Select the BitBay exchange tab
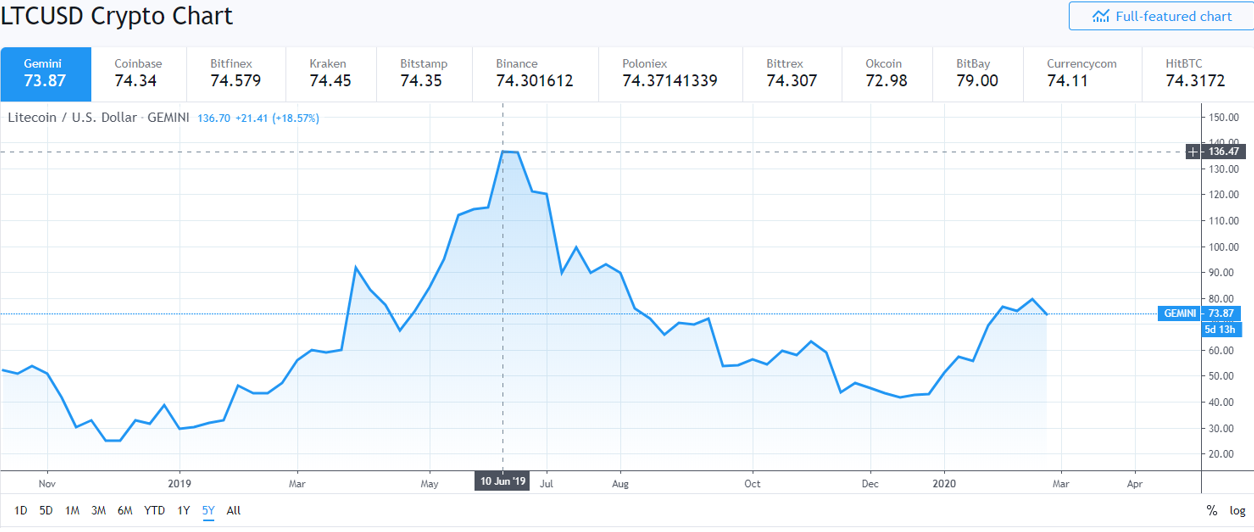 pyautogui.click(x=977, y=73)
